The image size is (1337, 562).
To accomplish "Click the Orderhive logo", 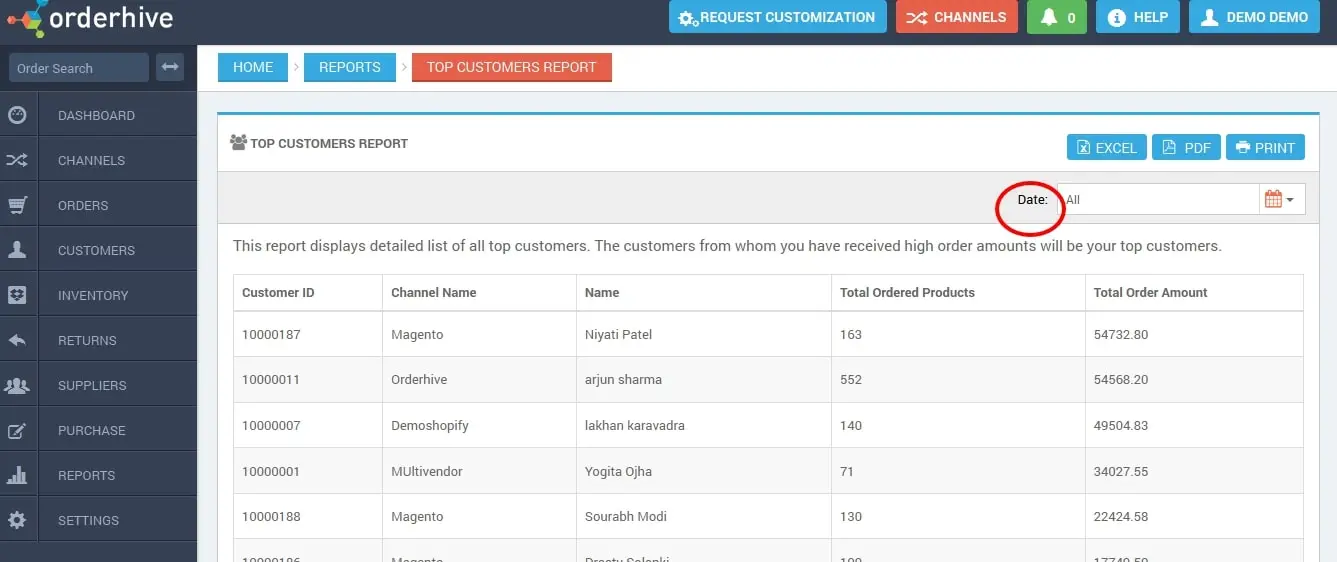I will pos(90,18).
